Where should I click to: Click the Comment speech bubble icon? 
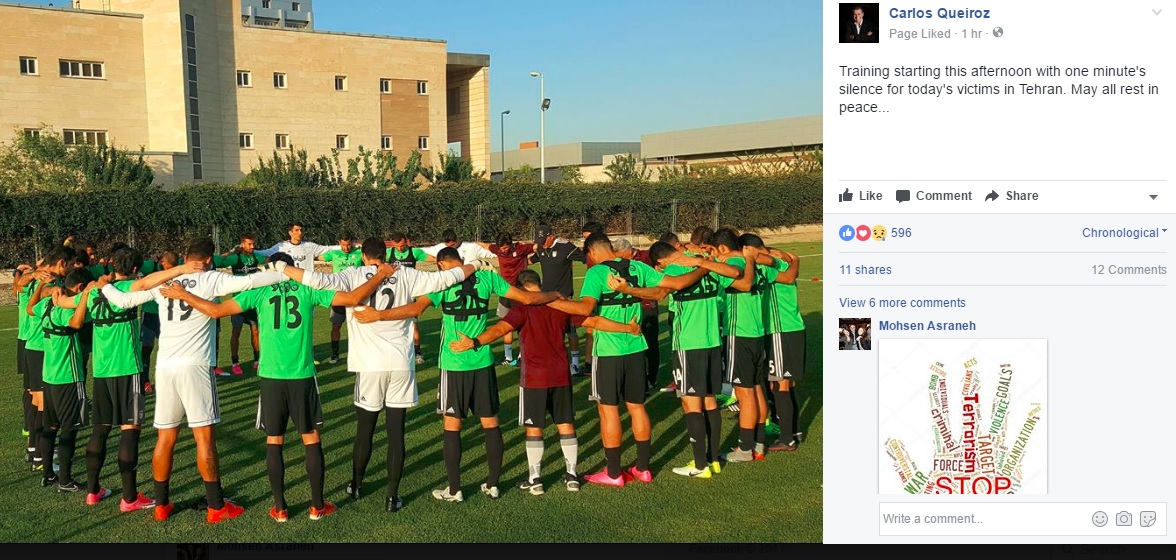pyautogui.click(x=903, y=196)
